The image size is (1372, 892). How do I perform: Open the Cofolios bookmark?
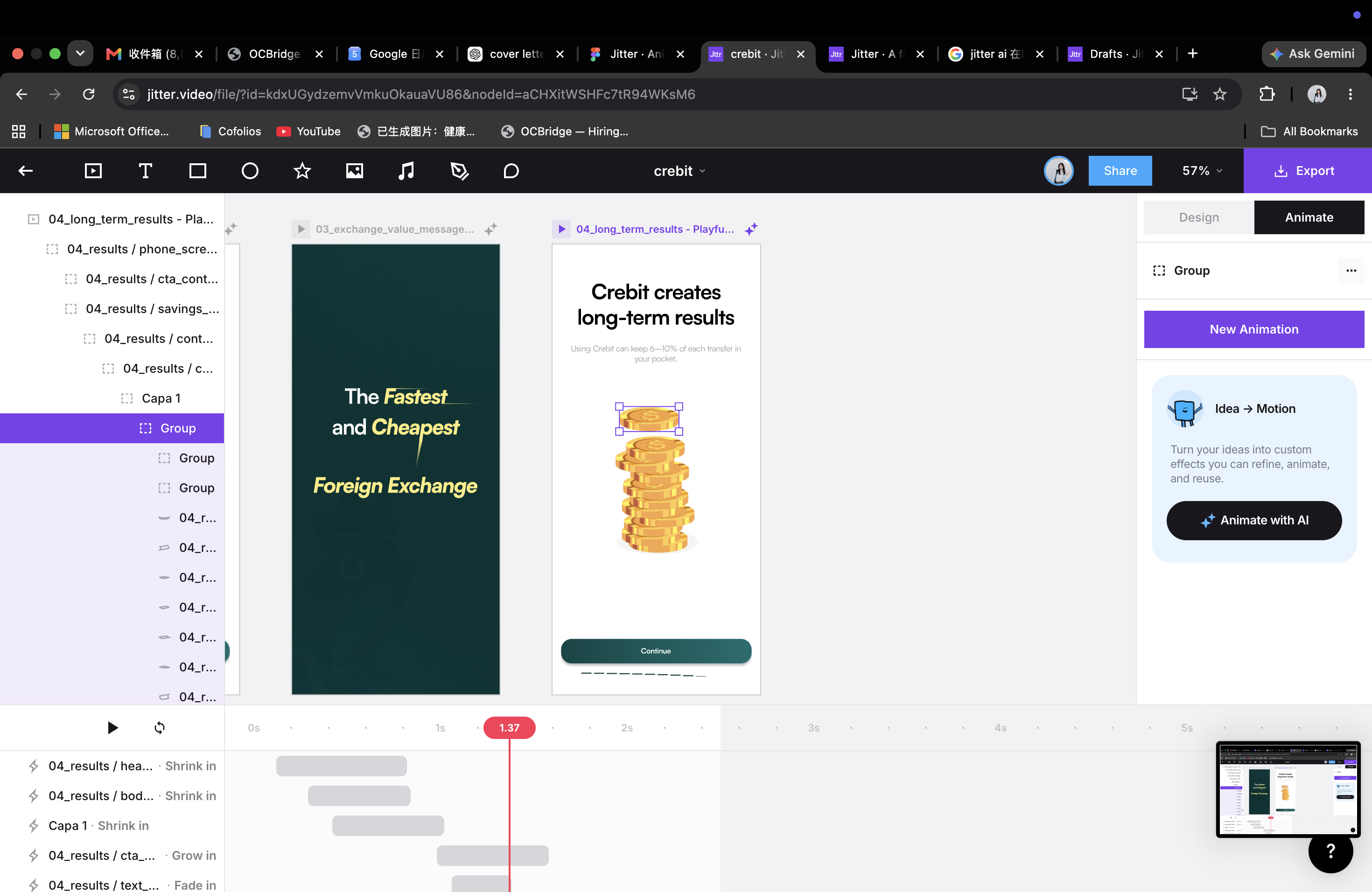pos(230,132)
